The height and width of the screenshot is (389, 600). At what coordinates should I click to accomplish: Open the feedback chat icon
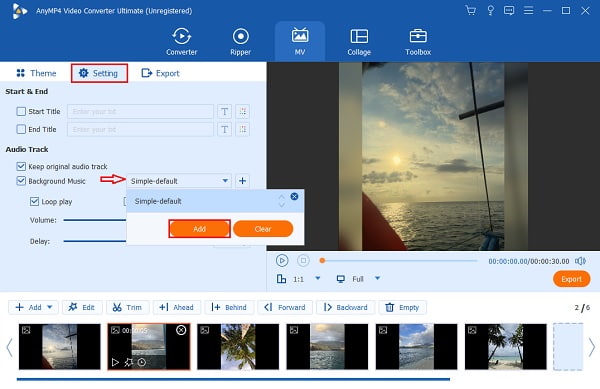pyautogui.click(x=509, y=10)
